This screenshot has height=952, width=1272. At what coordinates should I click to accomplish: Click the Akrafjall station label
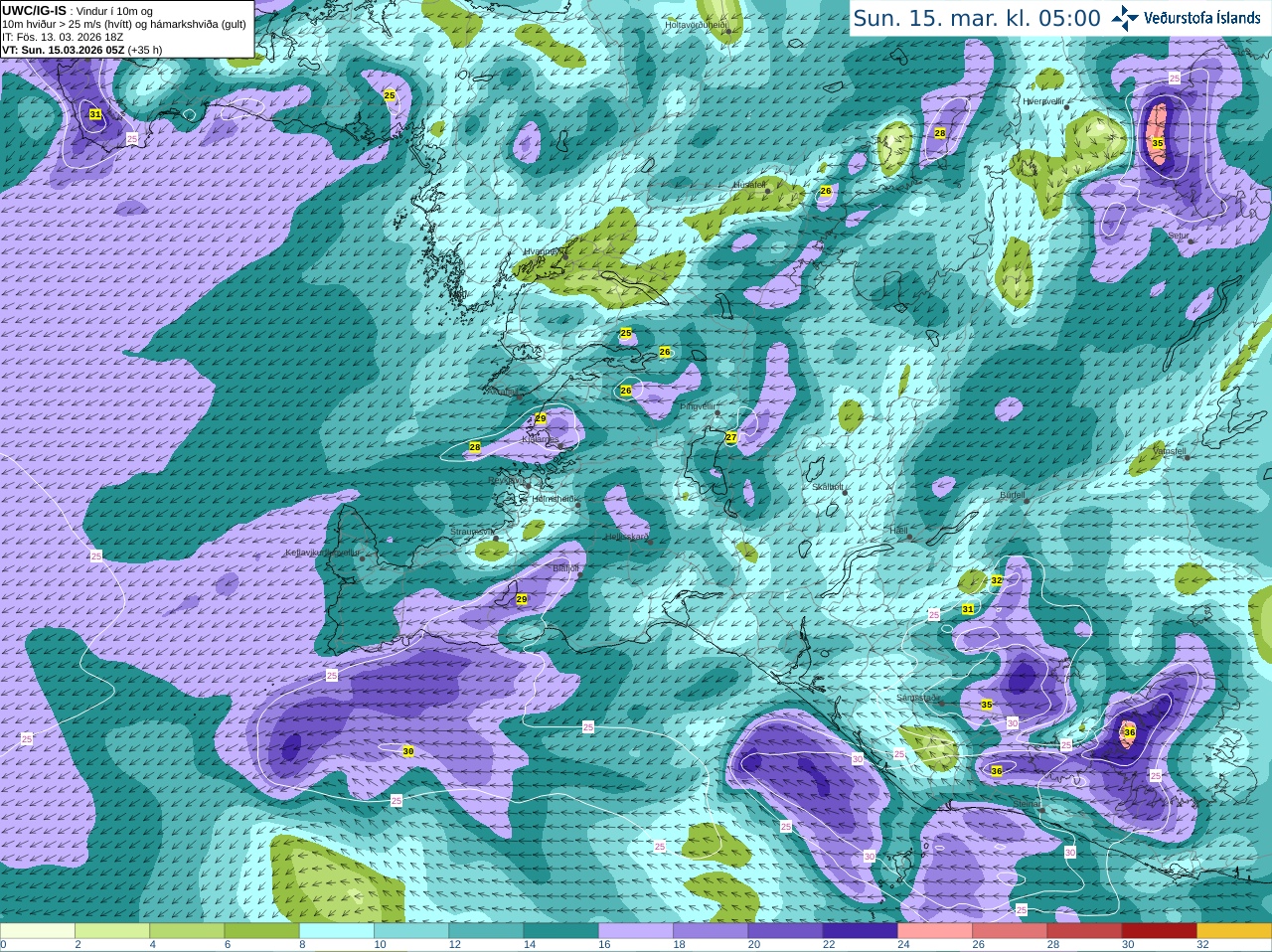pos(500,392)
